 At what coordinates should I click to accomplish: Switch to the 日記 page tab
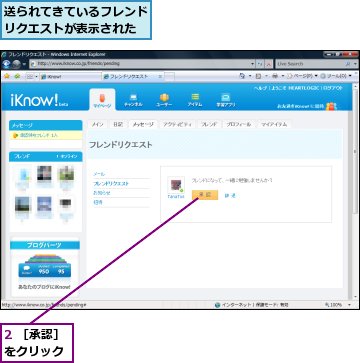[x=118, y=124]
